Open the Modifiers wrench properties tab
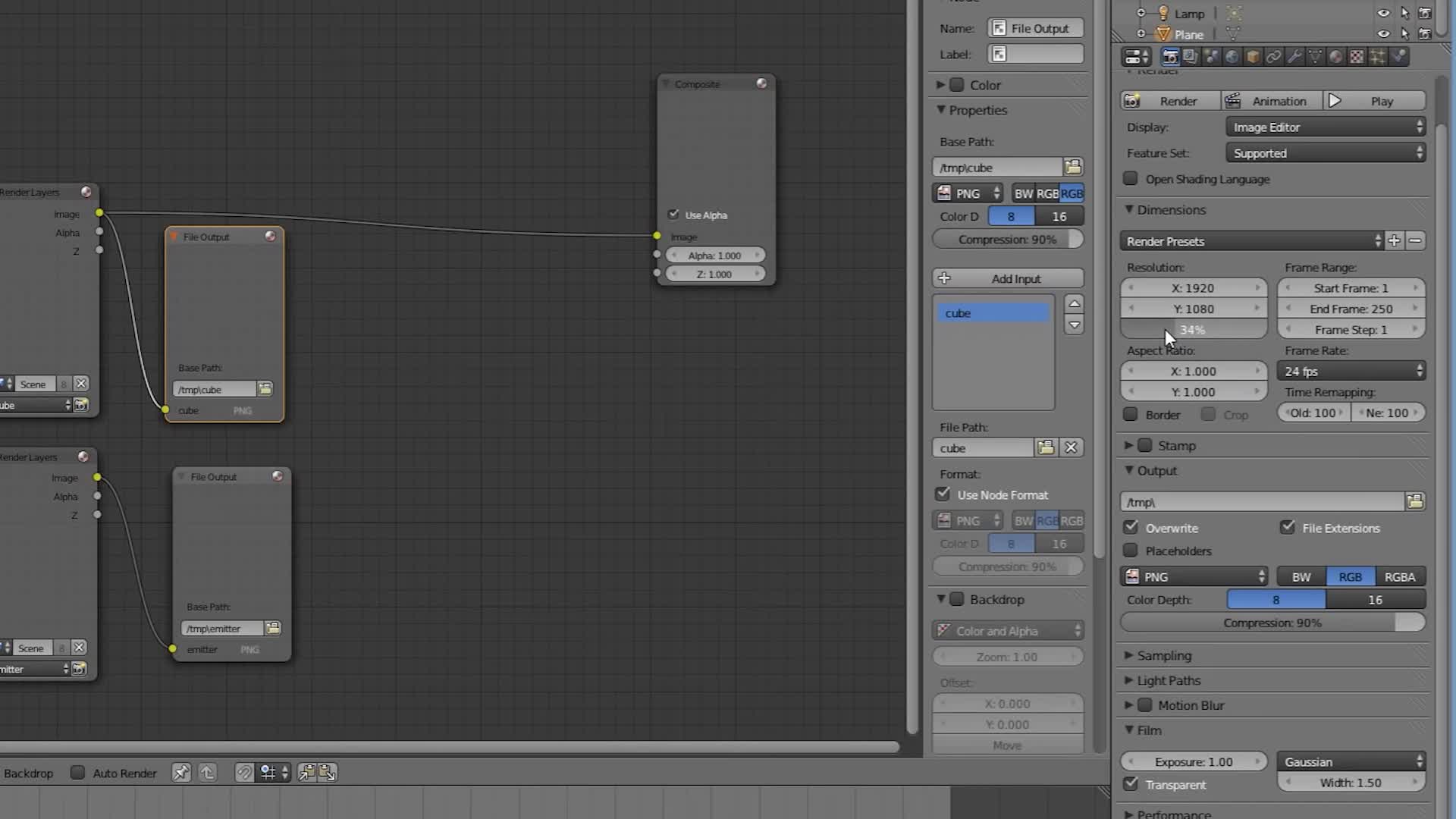The image size is (1456, 819). pyautogui.click(x=1294, y=56)
